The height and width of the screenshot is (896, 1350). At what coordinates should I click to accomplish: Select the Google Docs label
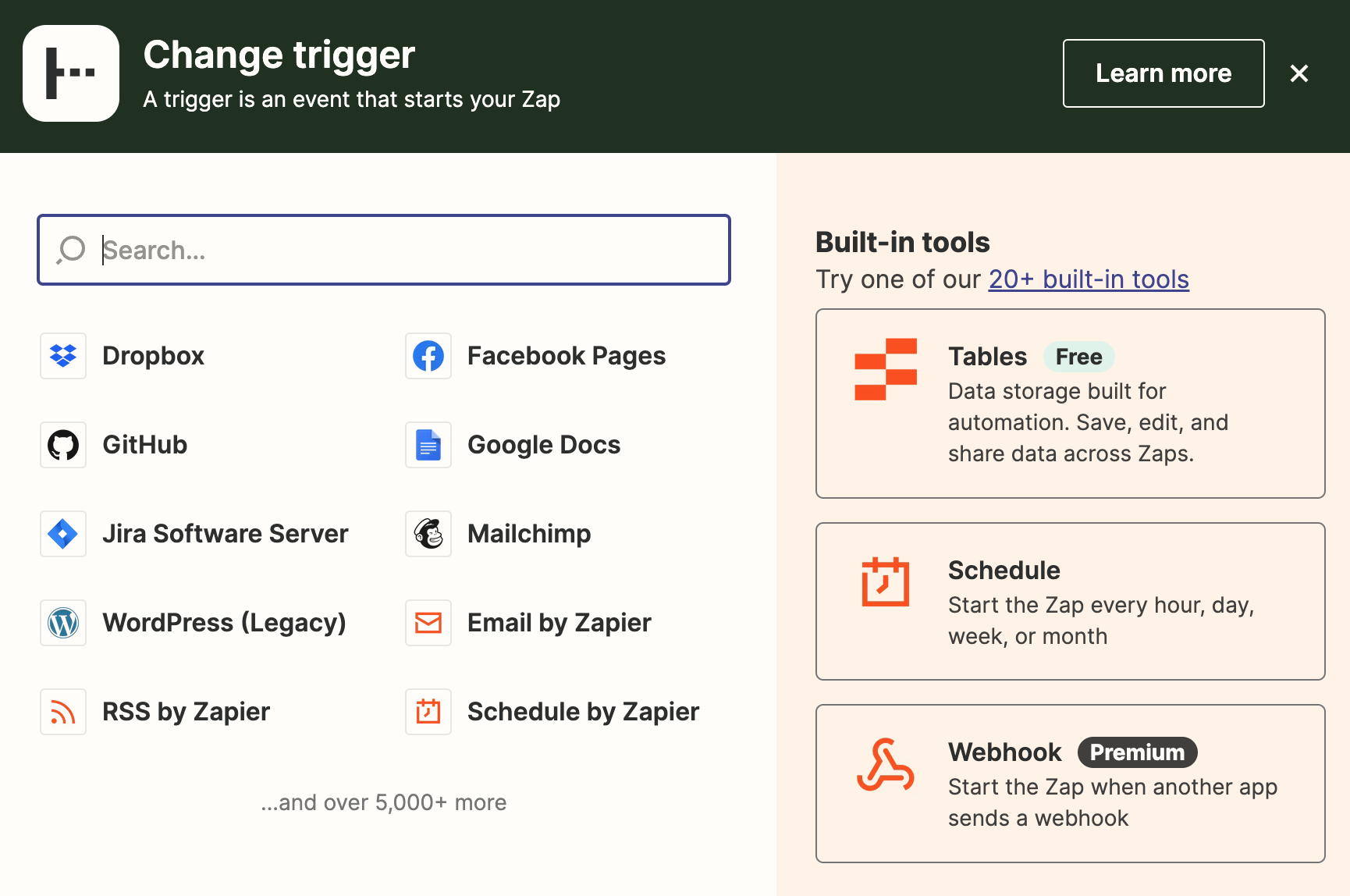[544, 445]
